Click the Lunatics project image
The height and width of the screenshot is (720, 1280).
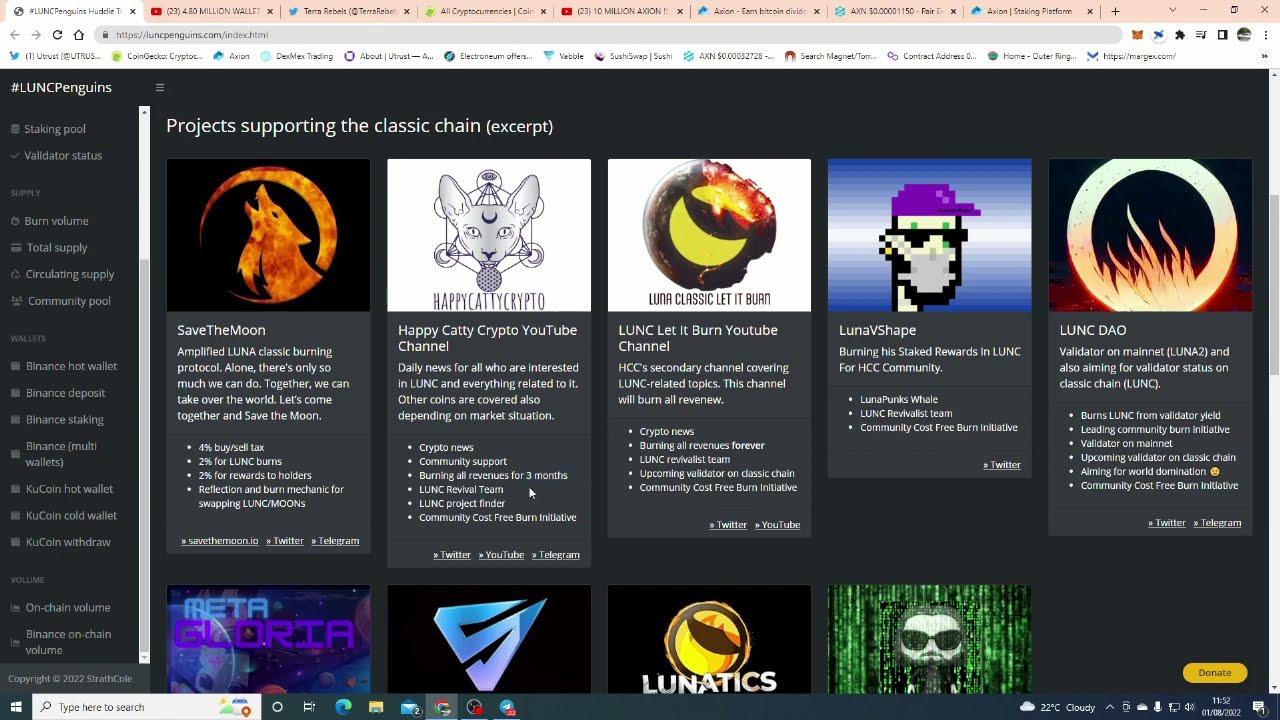(709, 639)
